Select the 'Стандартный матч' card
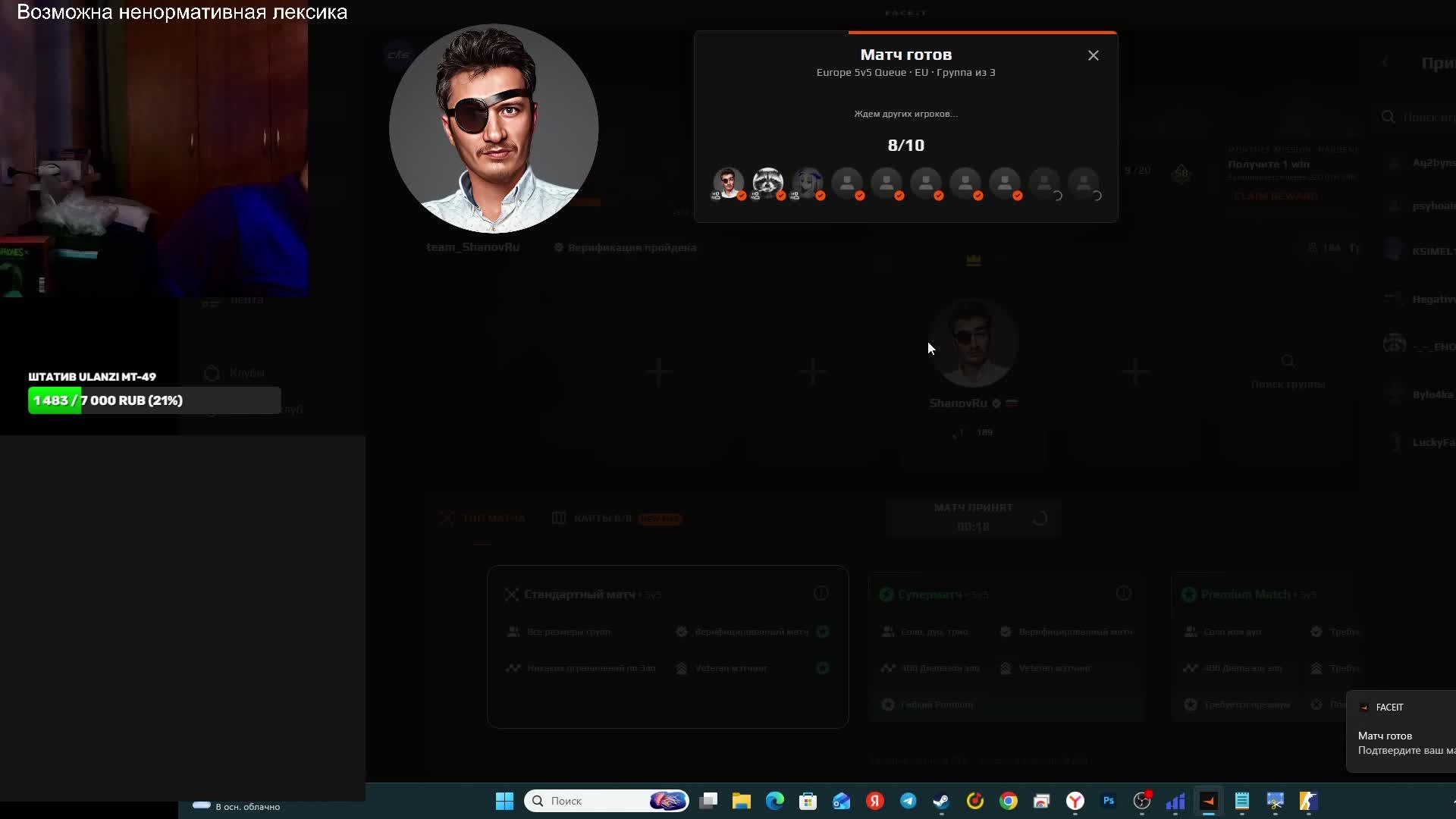1456x819 pixels. click(x=667, y=646)
